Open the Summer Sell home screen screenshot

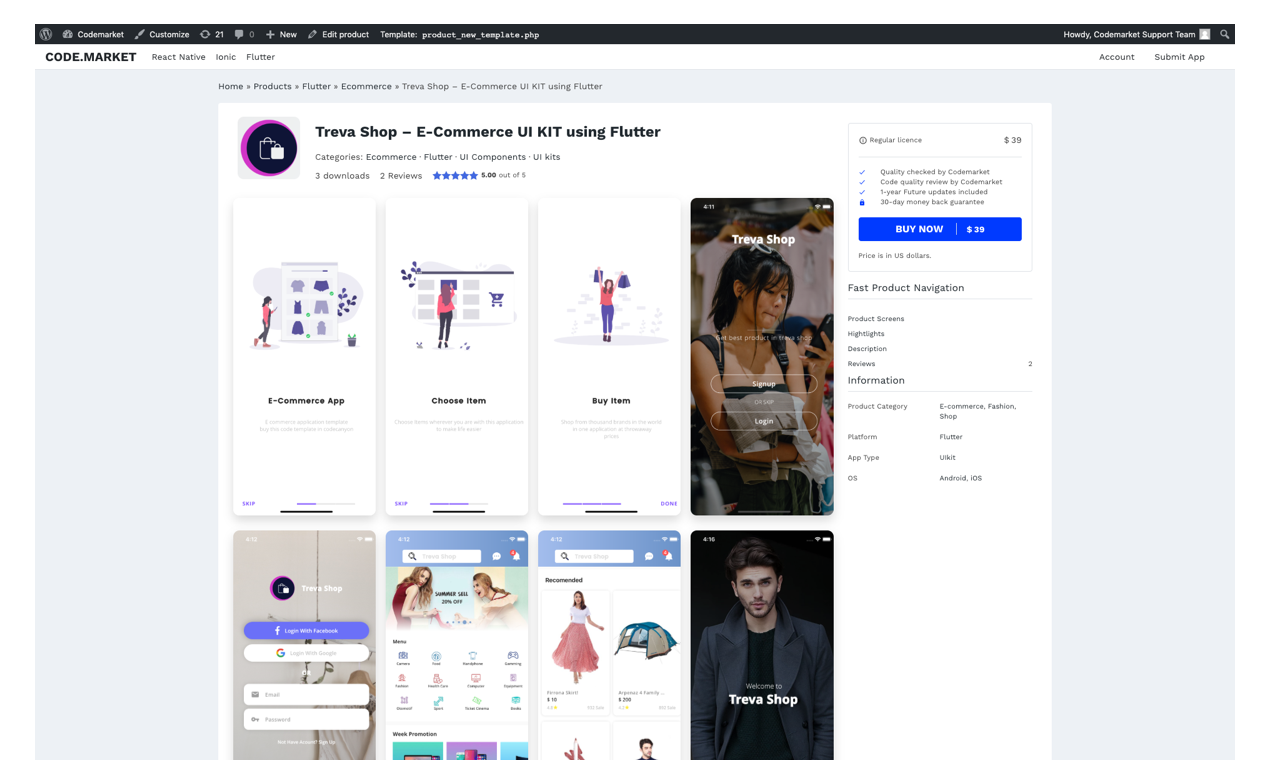(457, 645)
